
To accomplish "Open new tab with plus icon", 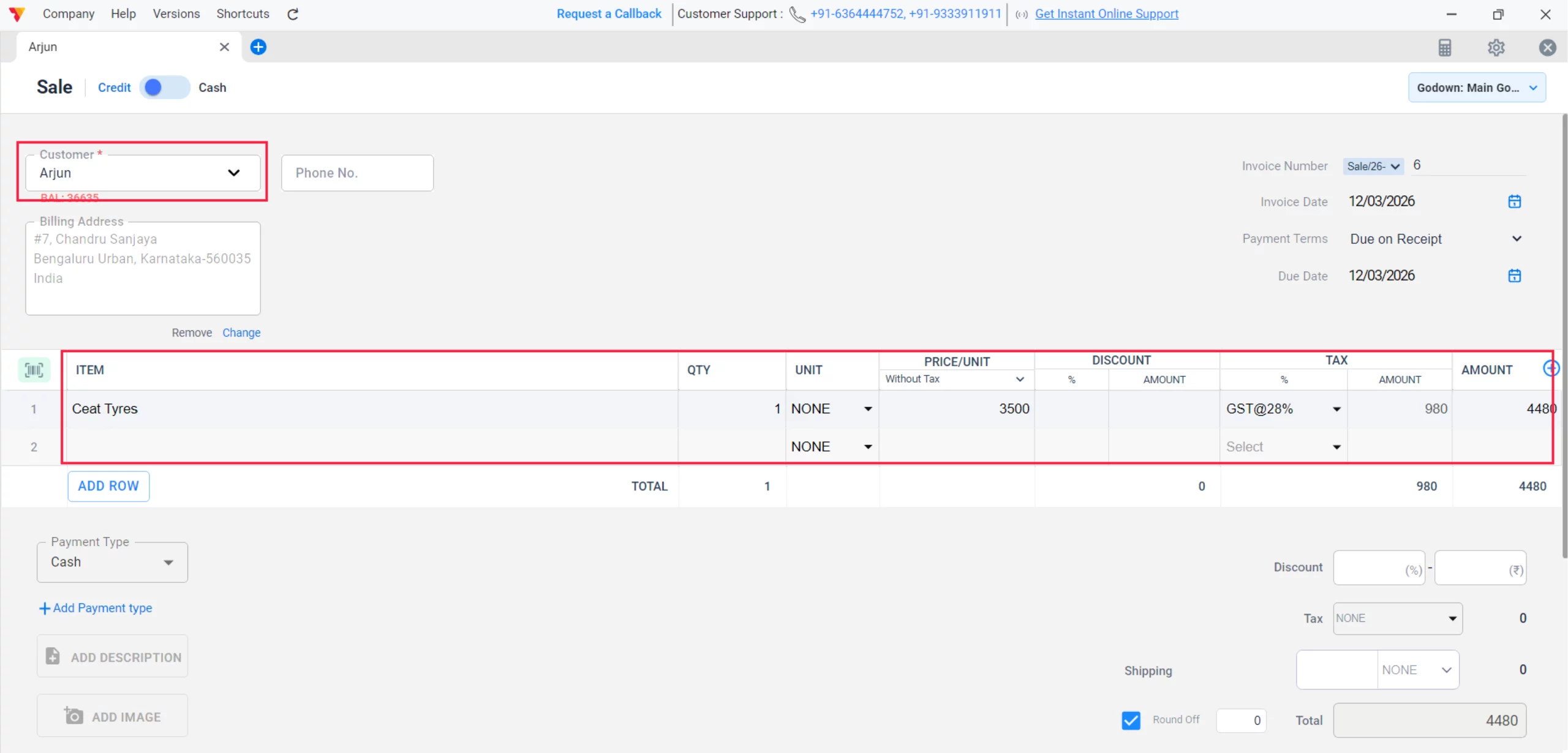I will click(x=258, y=47).
